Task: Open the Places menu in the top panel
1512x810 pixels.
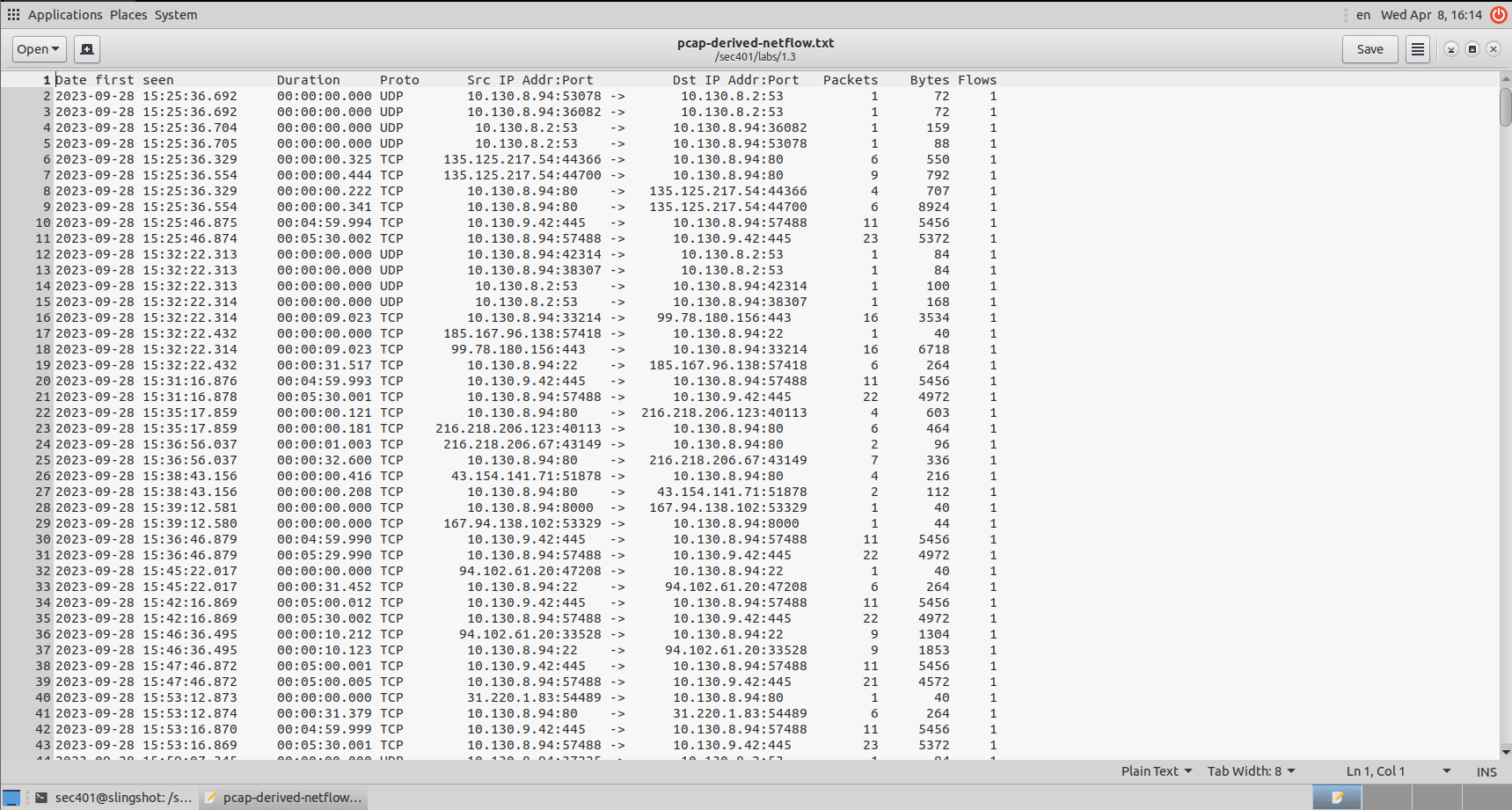Action: coord(128,14)
